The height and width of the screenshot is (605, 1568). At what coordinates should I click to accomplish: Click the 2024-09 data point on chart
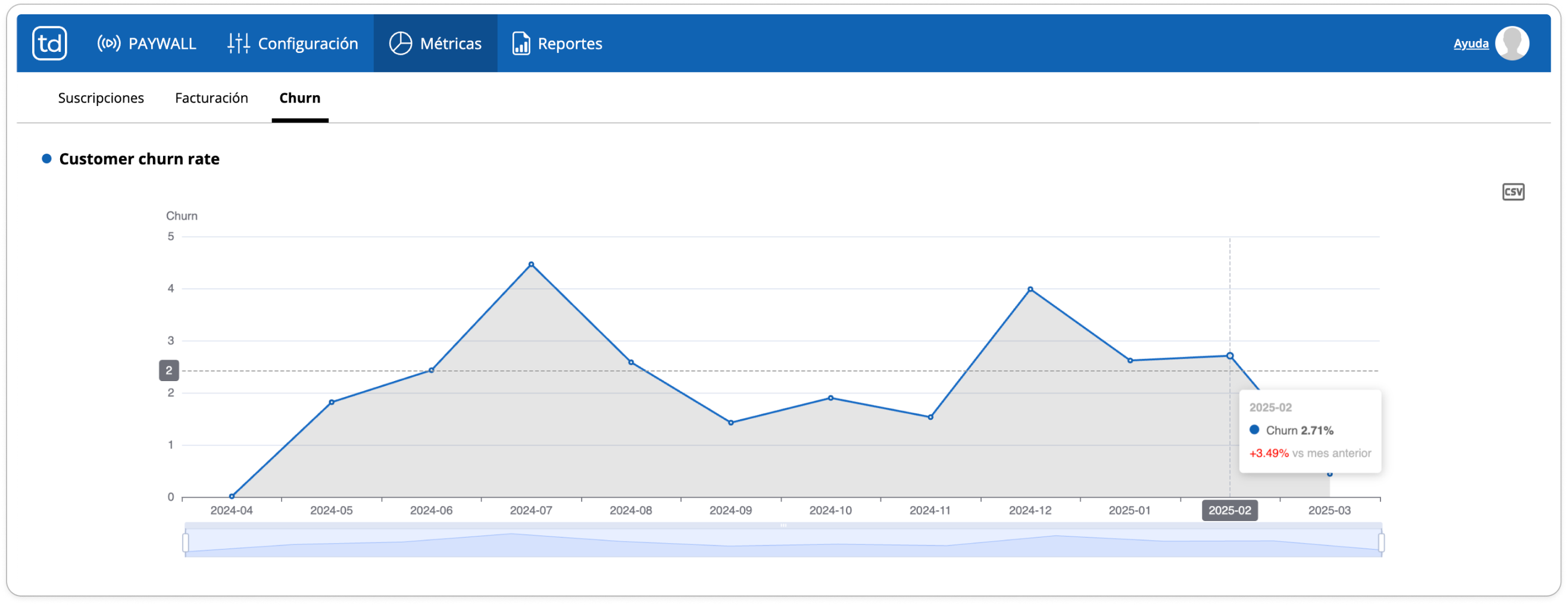coord(730,423)
